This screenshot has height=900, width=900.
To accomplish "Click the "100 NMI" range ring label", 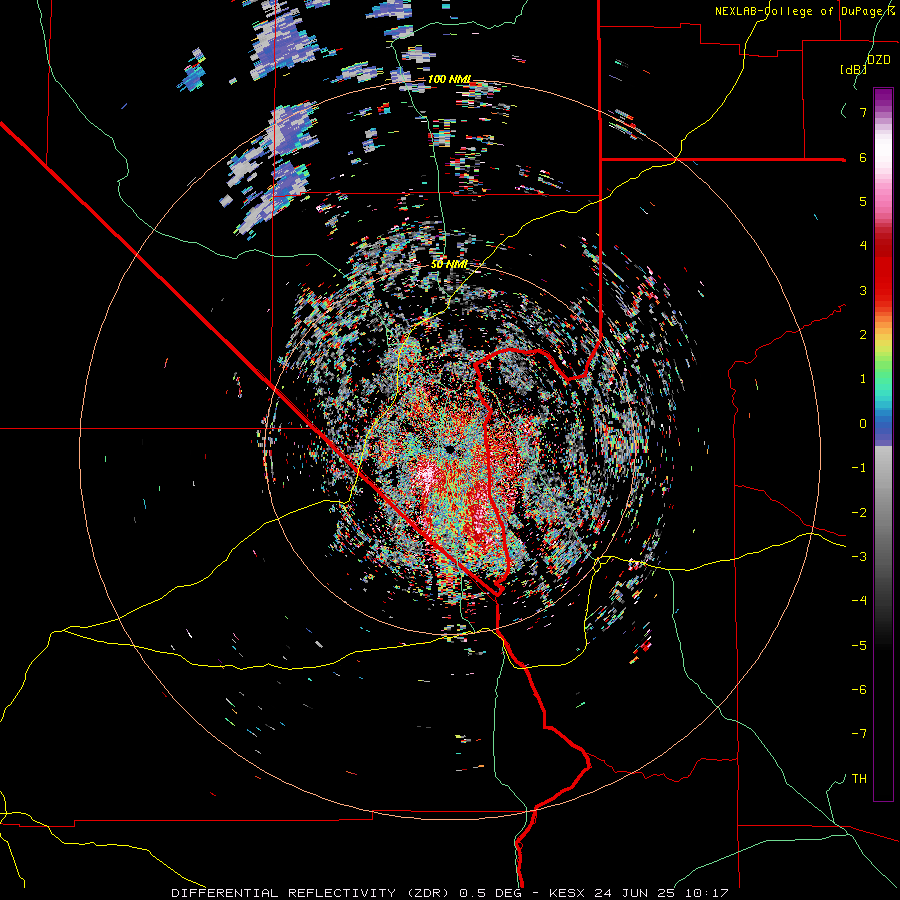I will click(x=449, y=79).
